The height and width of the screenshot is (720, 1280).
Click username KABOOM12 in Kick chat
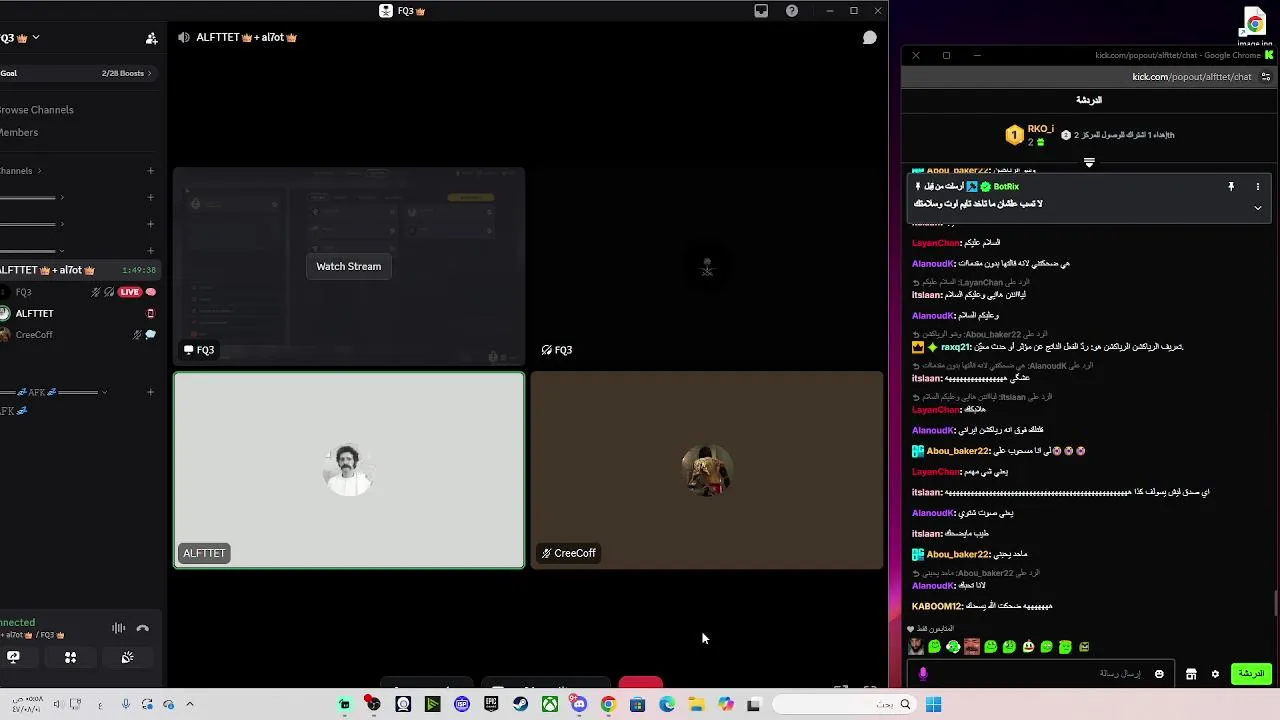pyautogui.click(x=937, y=606)
